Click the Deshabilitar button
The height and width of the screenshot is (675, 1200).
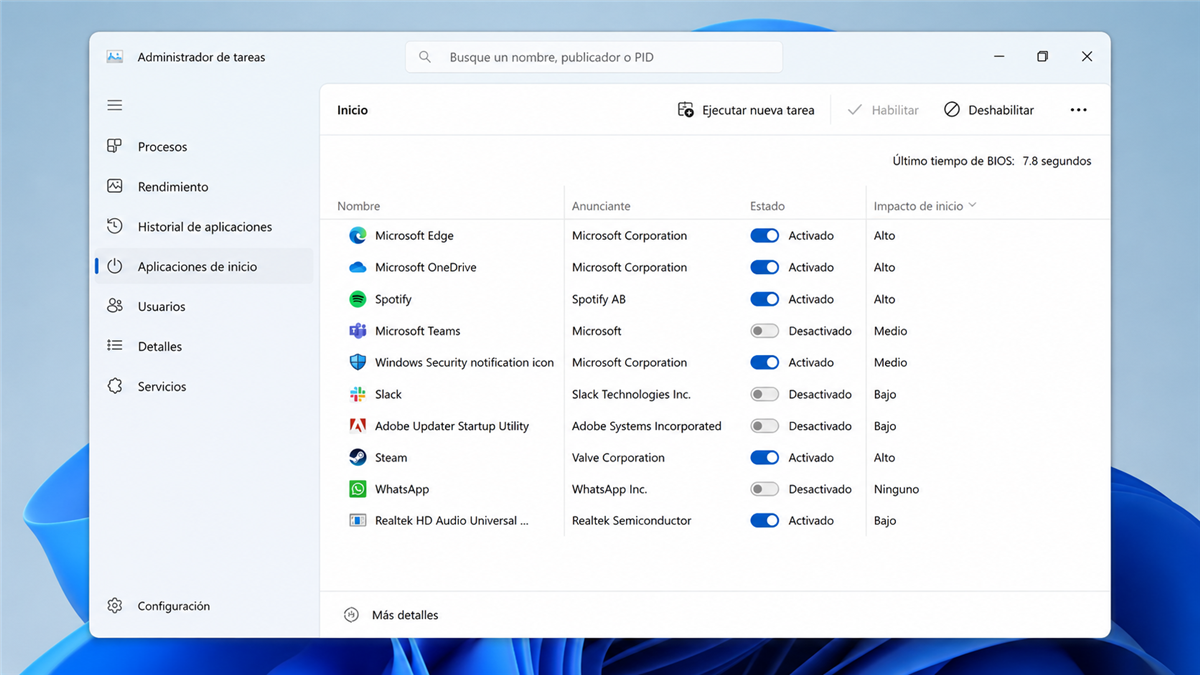(989, 110)
